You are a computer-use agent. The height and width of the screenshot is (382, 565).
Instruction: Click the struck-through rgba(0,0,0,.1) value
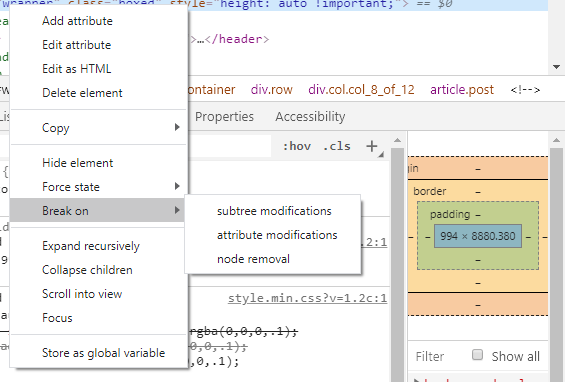(x=243, y=331)
